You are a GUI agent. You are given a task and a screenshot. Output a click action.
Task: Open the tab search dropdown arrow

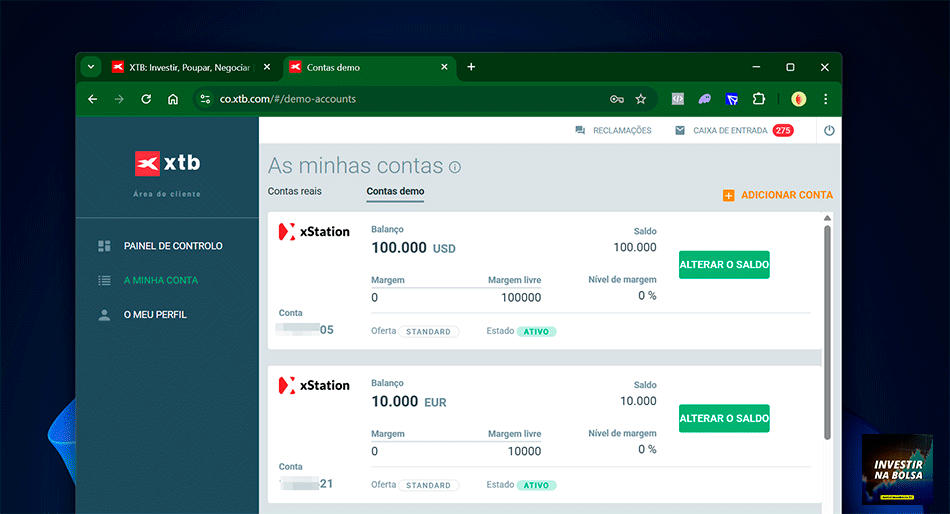click(91, 67)
